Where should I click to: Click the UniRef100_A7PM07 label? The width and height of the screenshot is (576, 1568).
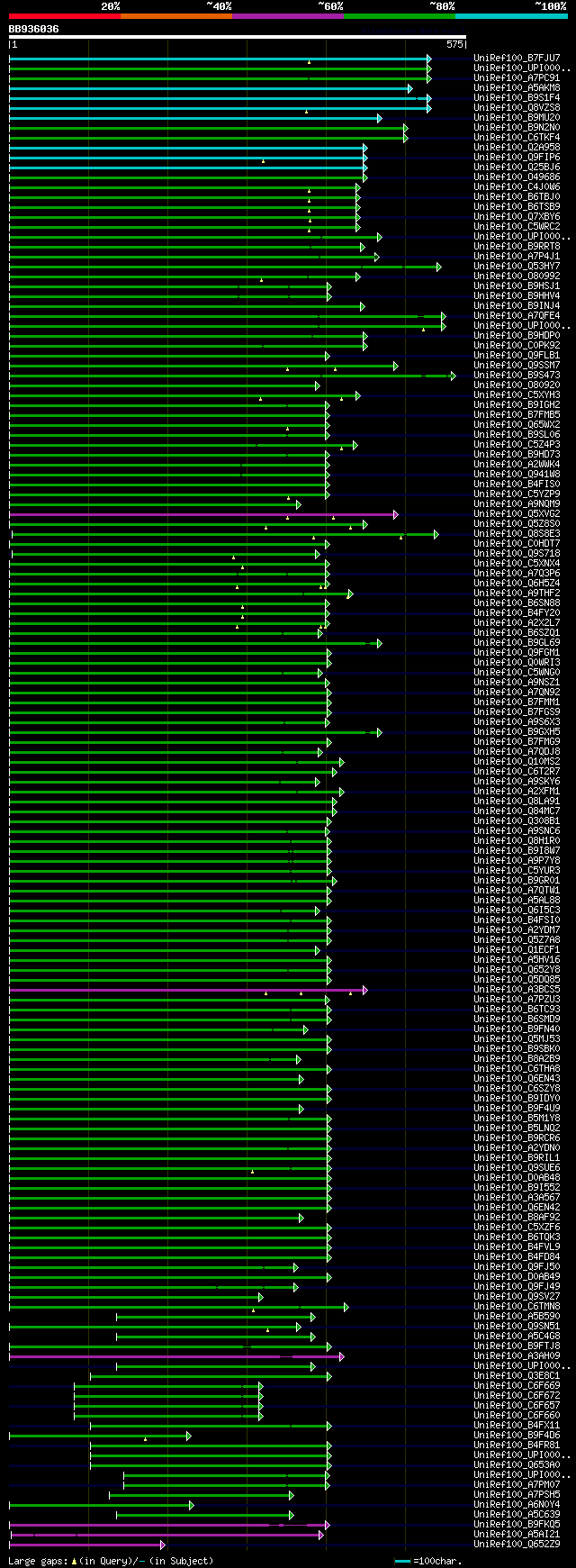point(517,1485)
